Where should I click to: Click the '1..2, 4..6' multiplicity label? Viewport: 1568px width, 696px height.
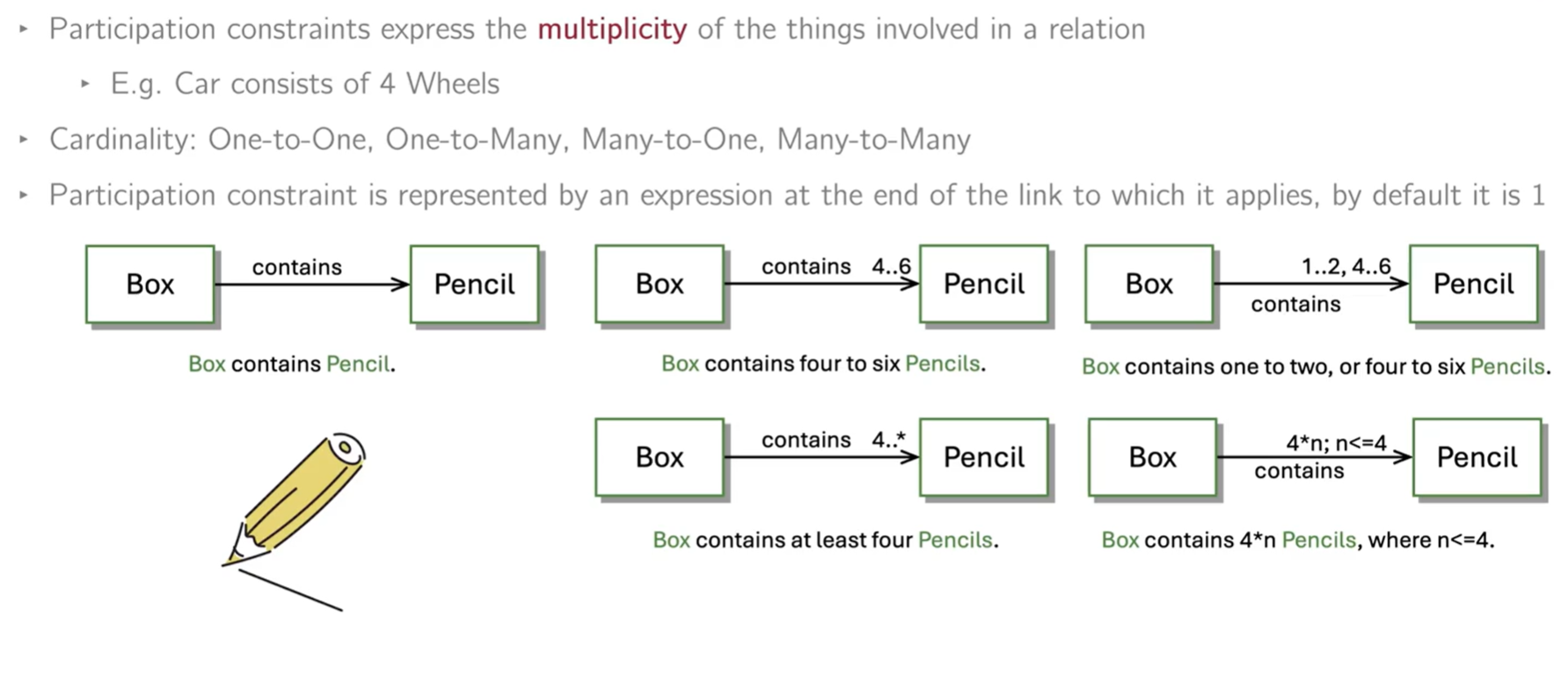click(1346, 266)
